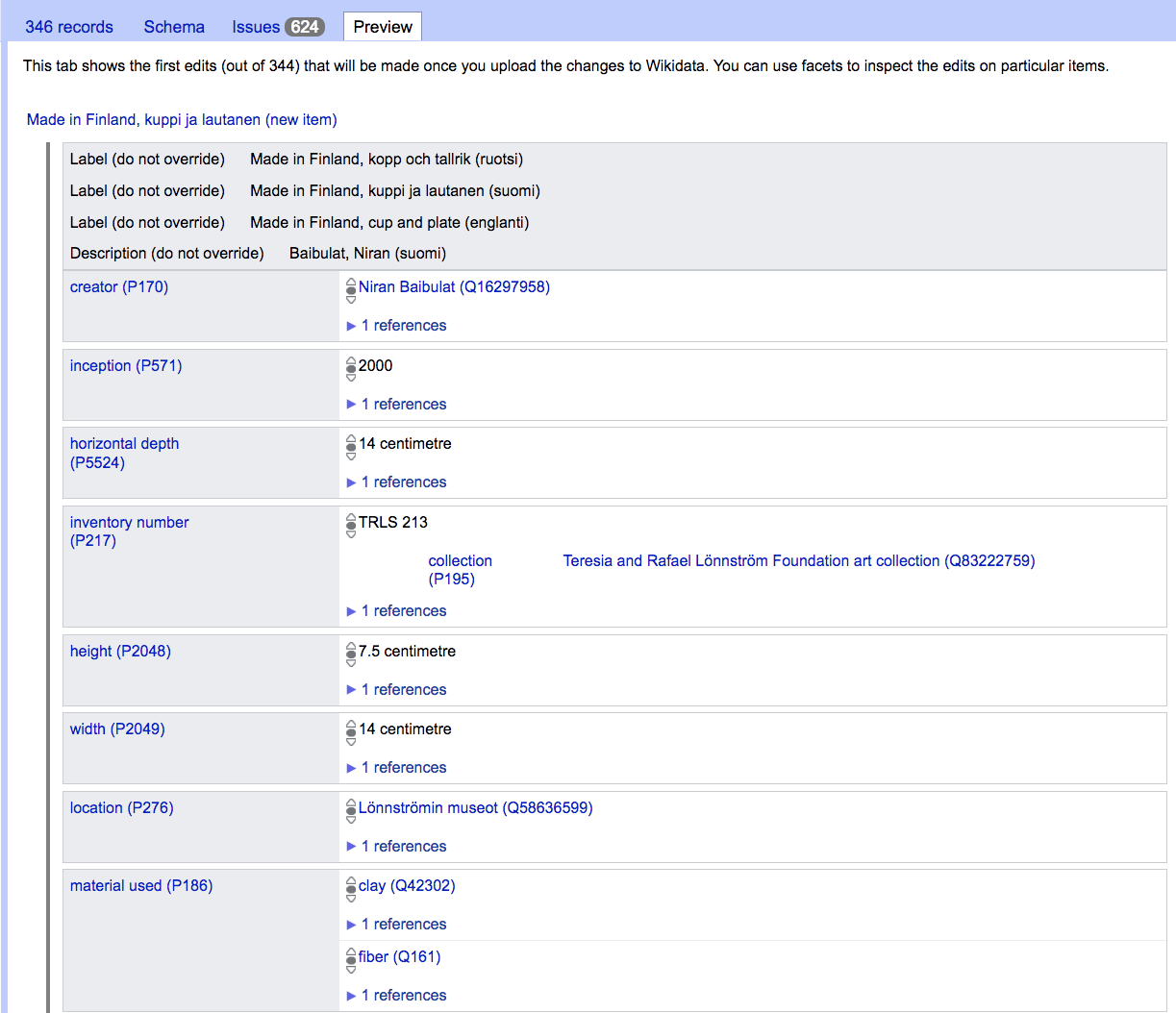Click rank icon beside width 14 centimetre

351,733
